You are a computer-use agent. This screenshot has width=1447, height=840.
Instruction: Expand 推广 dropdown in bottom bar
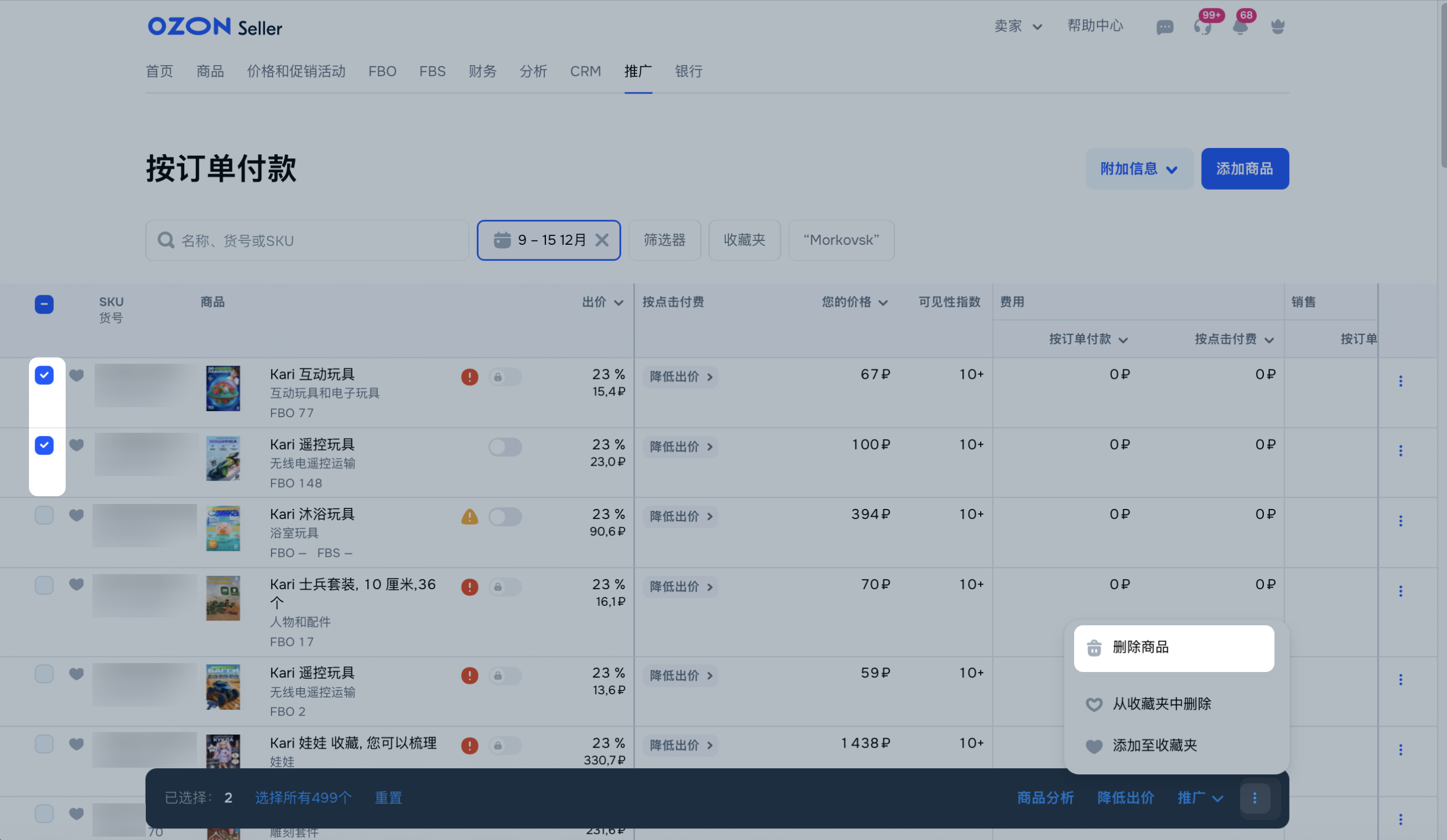pyautogui.click(x=1199, y=798)
